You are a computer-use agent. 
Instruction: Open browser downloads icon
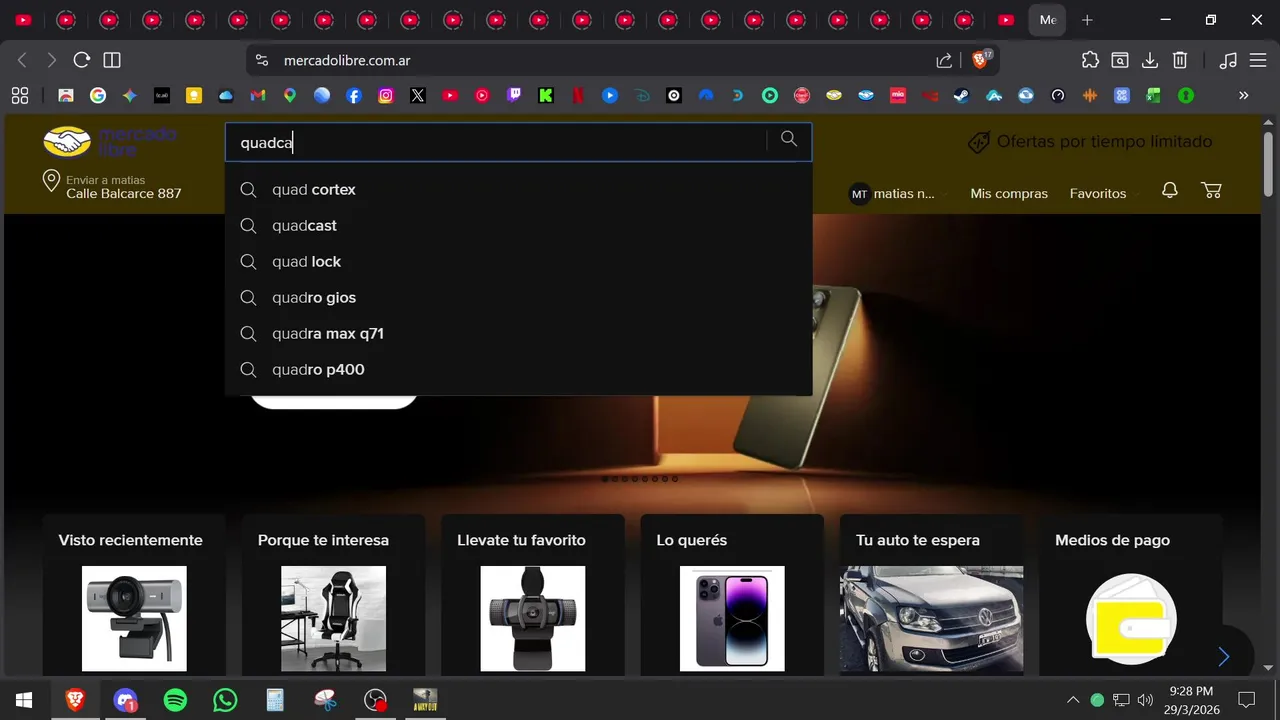coord(1150,60)
